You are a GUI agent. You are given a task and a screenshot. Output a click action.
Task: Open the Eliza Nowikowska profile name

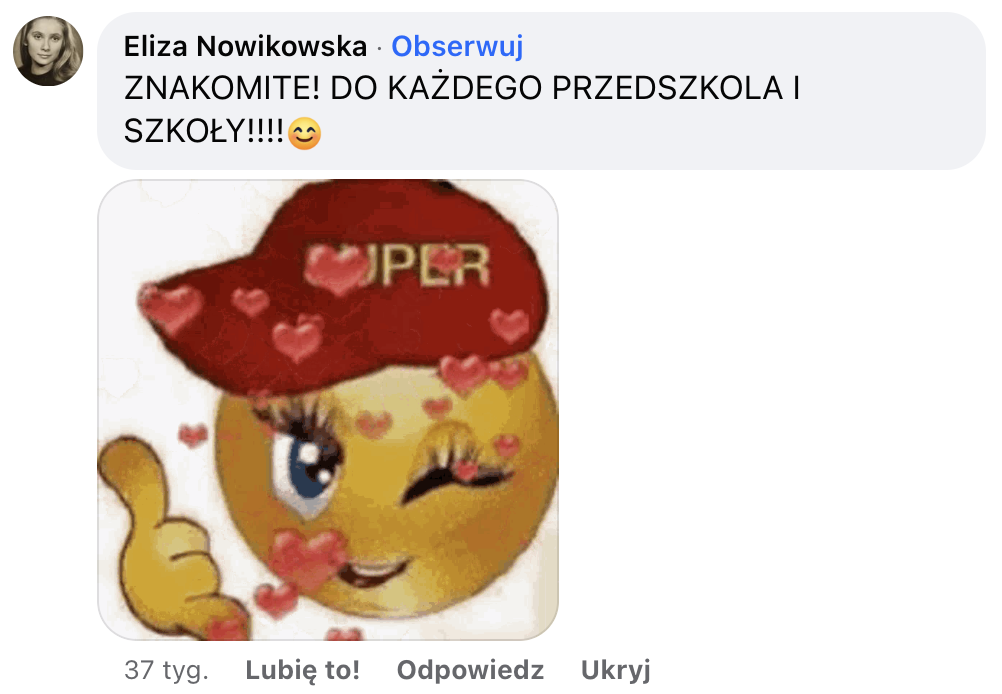245,47
